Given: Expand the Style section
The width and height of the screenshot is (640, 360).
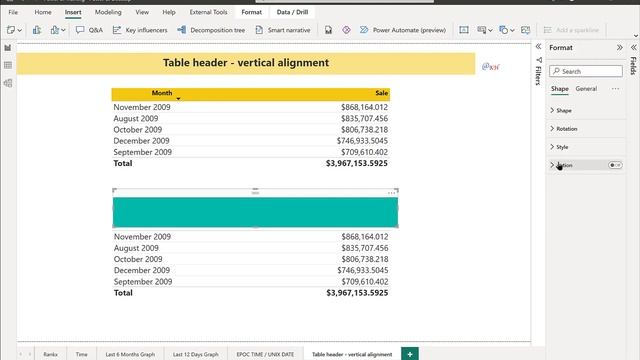Looking at the screenshot, I should point(586,147).
